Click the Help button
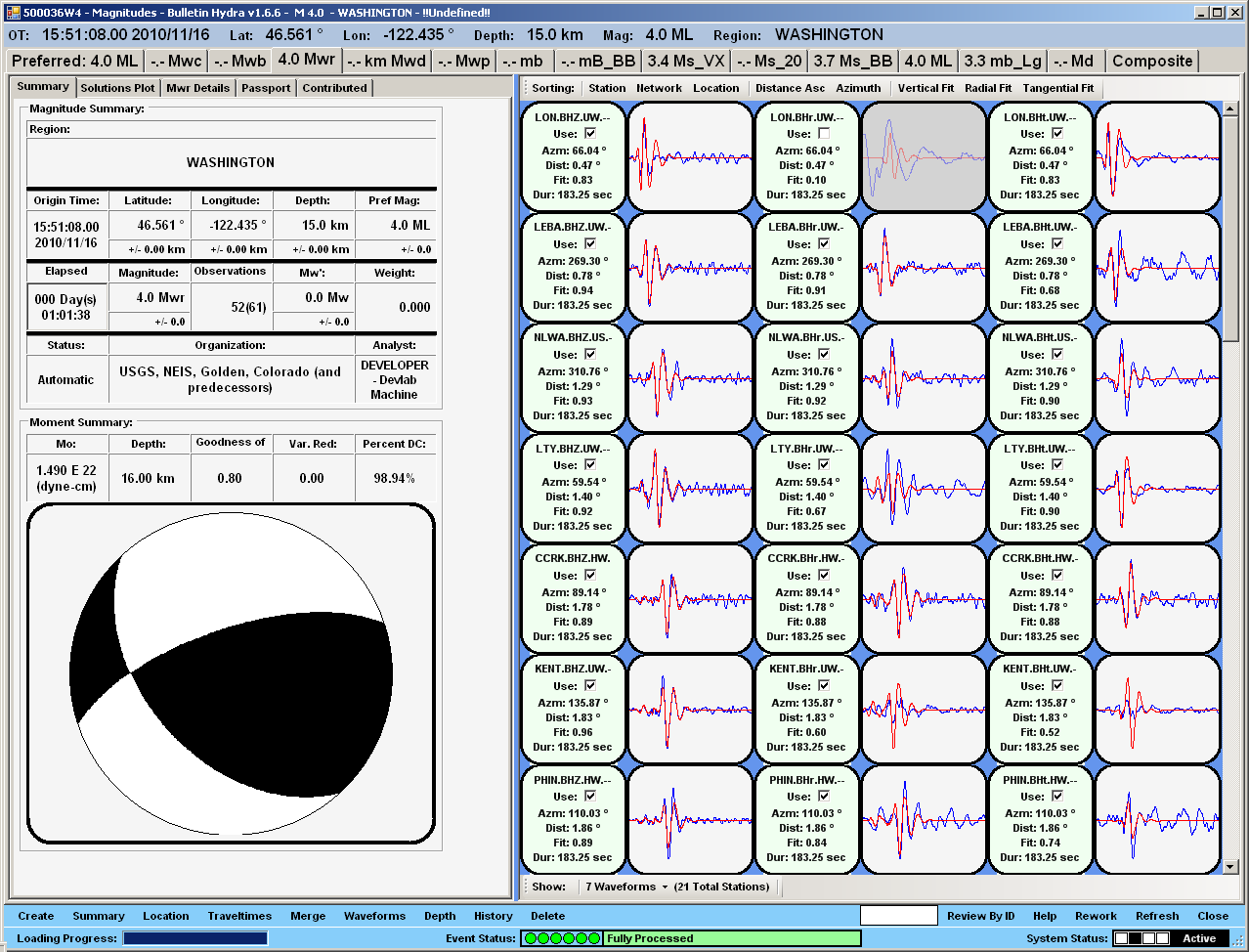 click(1045, 916)
